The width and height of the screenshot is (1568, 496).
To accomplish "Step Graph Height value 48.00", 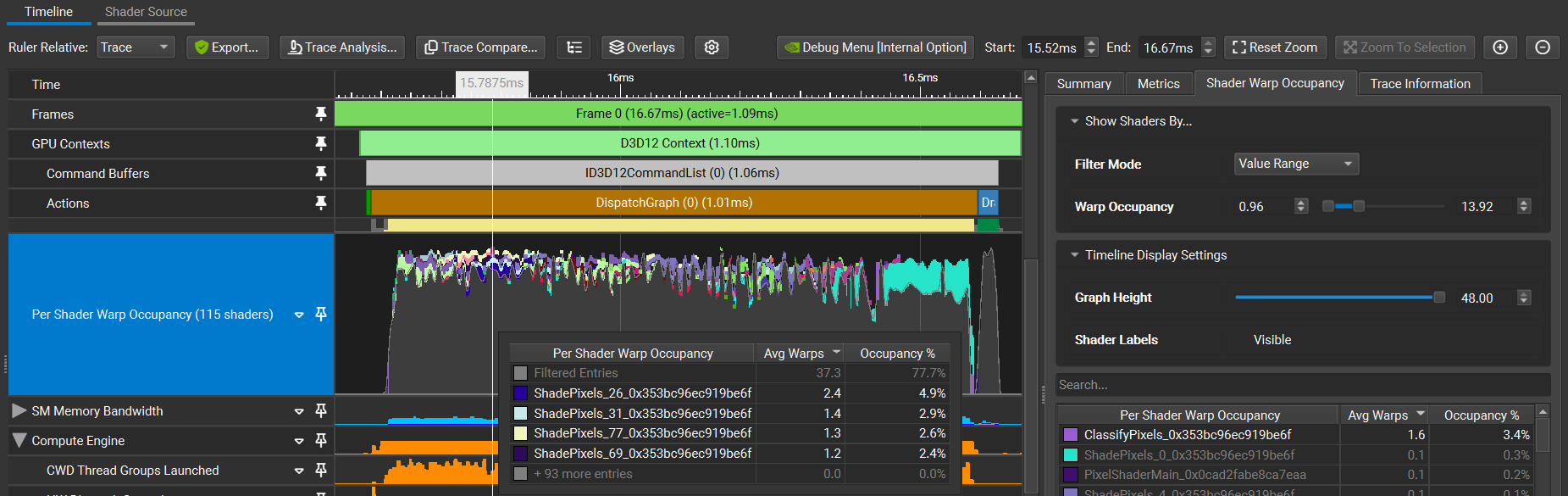I will click(1524, 298).
